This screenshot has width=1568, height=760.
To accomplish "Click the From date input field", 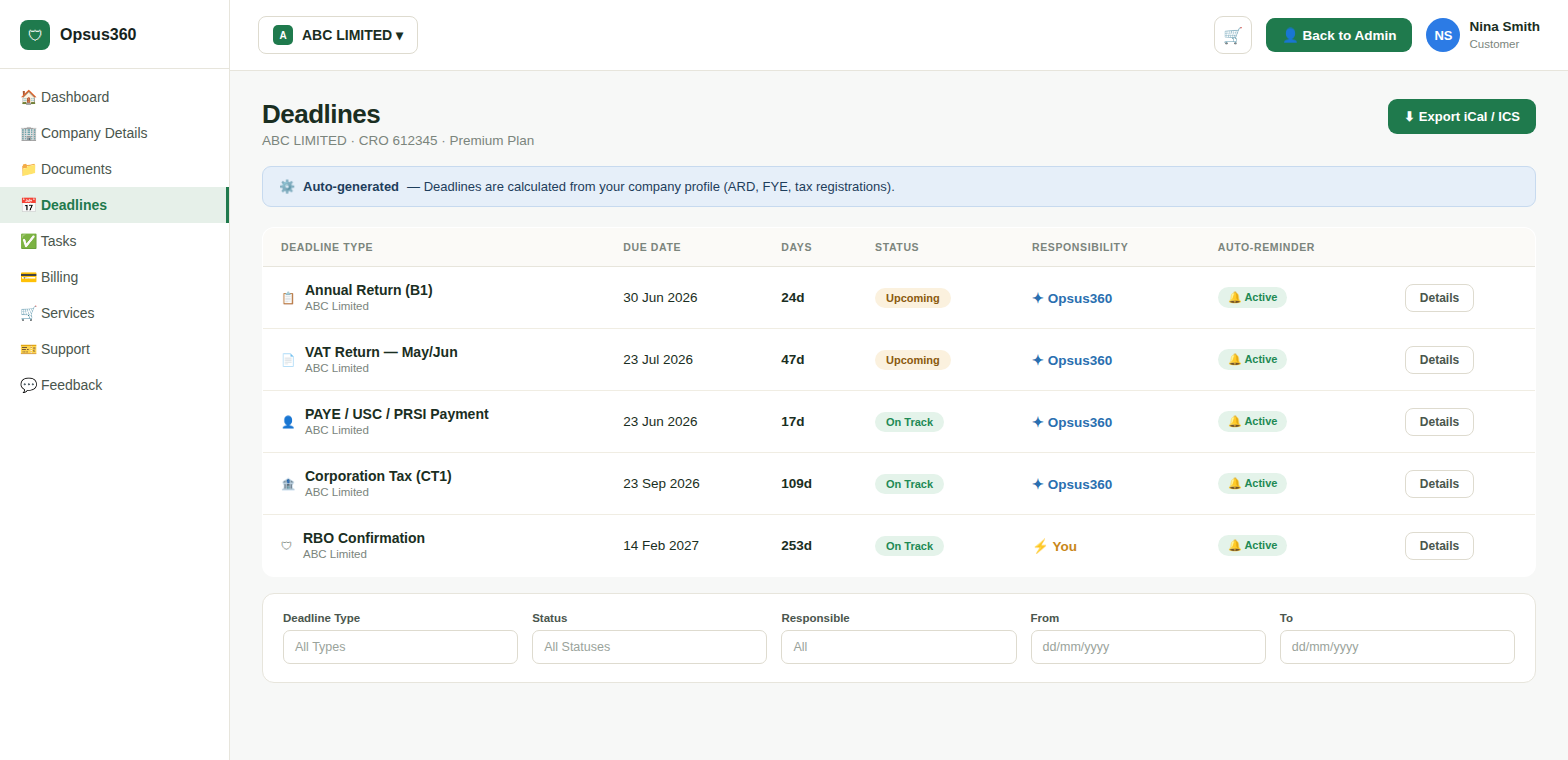I will pos(1148,647).
